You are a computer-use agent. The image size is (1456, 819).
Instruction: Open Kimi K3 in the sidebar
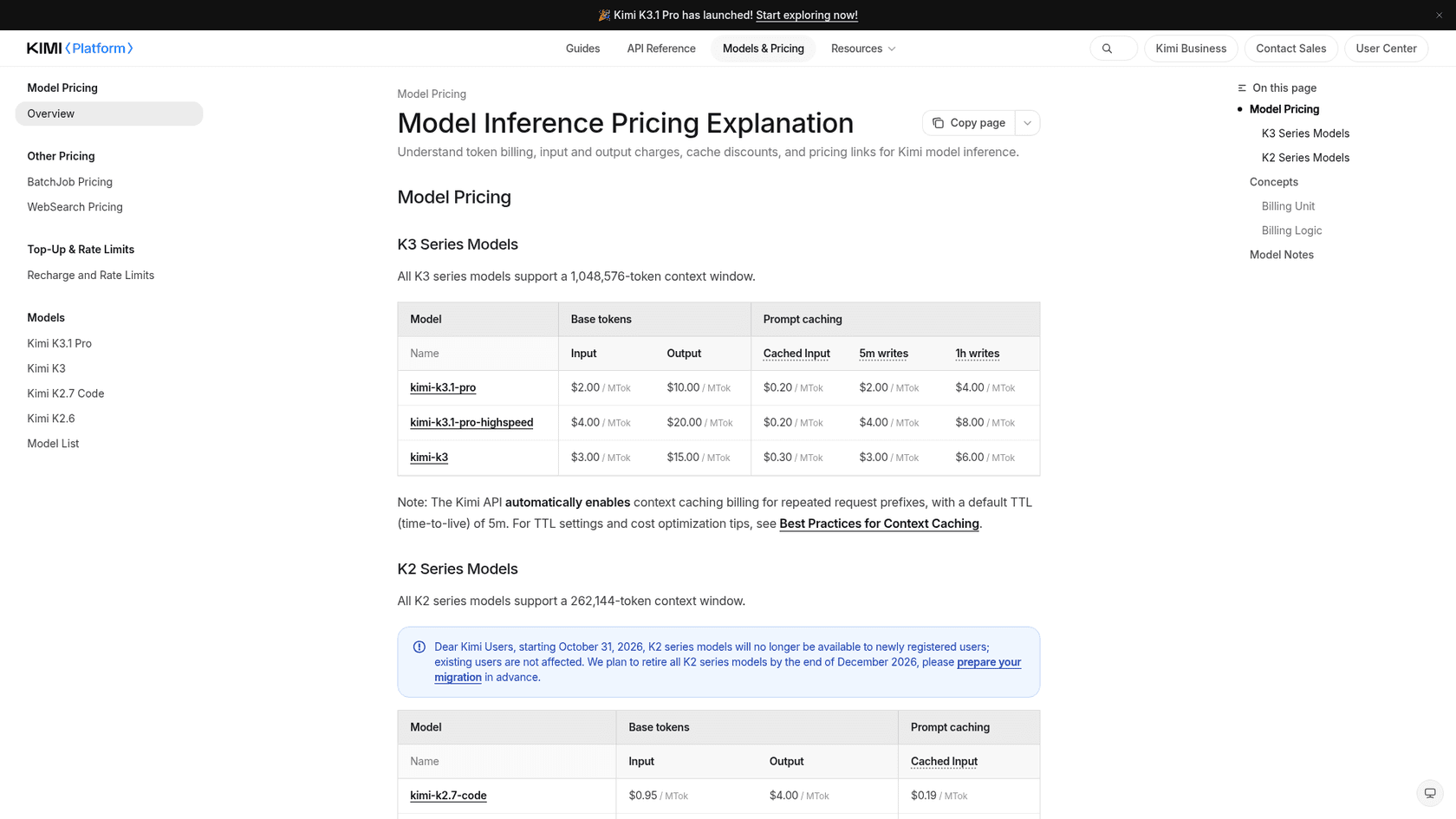47,368
